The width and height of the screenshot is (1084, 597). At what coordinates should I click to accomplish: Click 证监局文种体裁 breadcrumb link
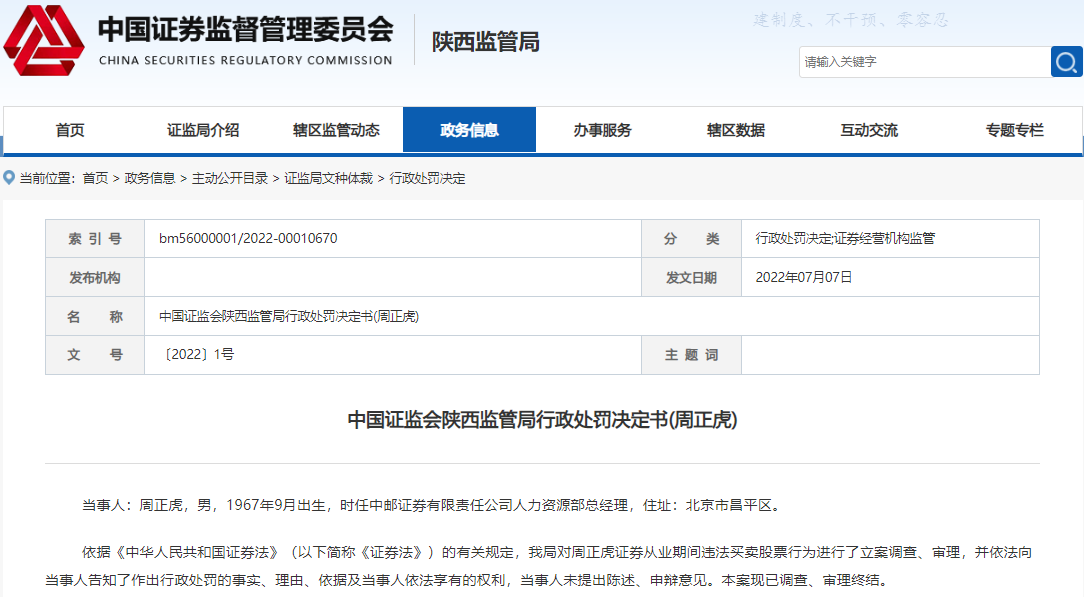tap(328, 178)
